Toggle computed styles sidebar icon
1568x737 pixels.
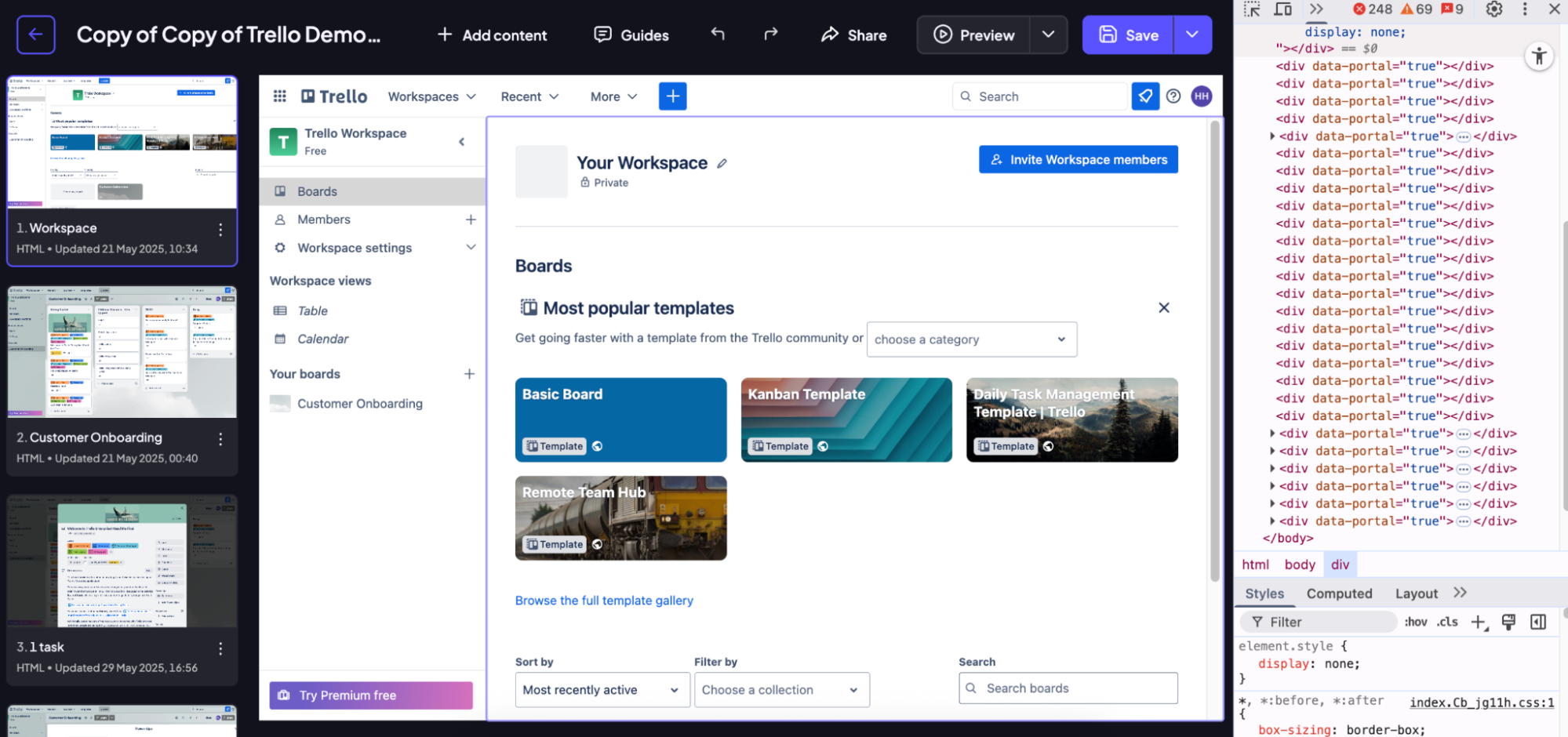(x=1538, y=622)
